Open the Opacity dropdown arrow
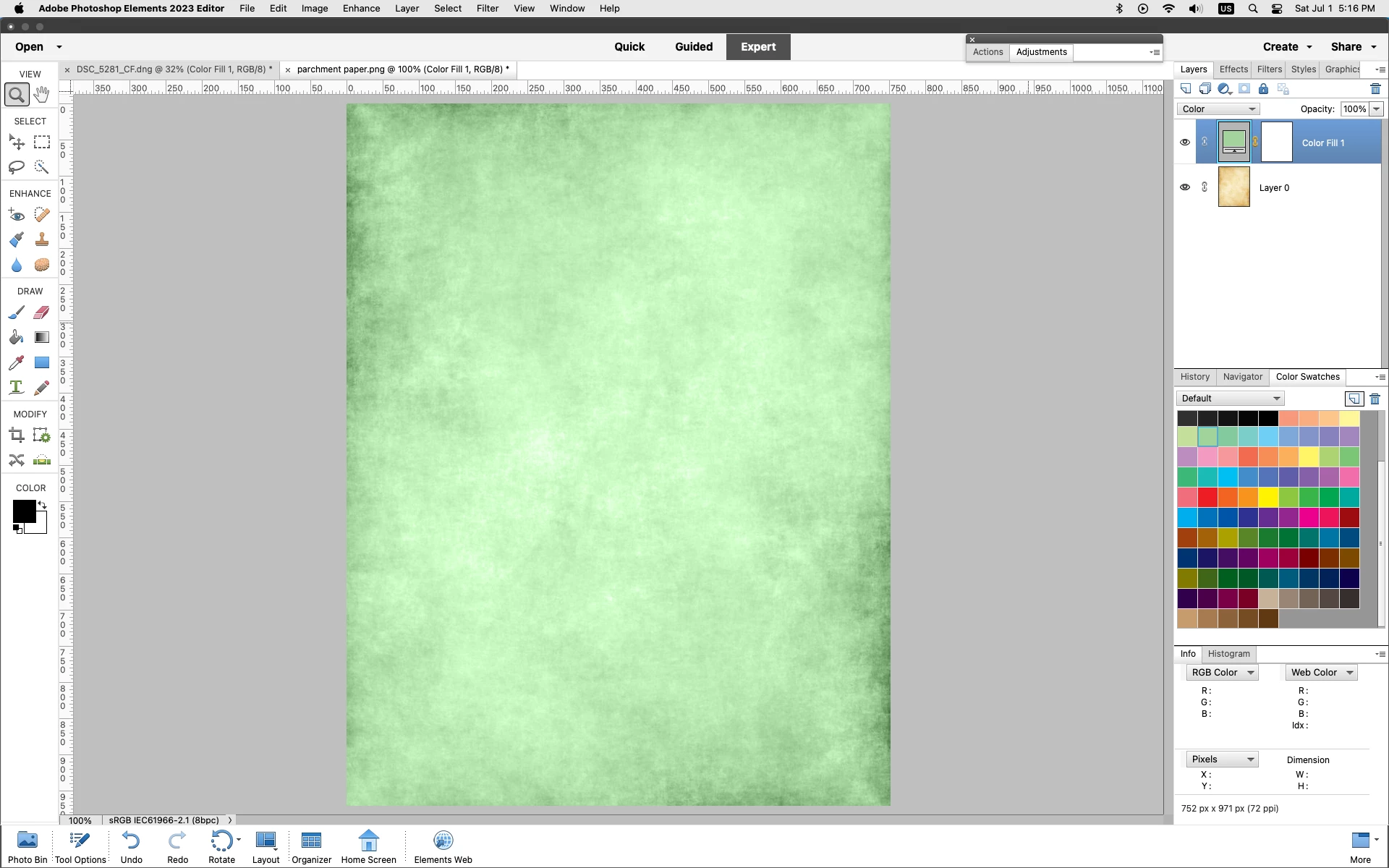This screenshot has width=1389, height=868. (1376, 109)
